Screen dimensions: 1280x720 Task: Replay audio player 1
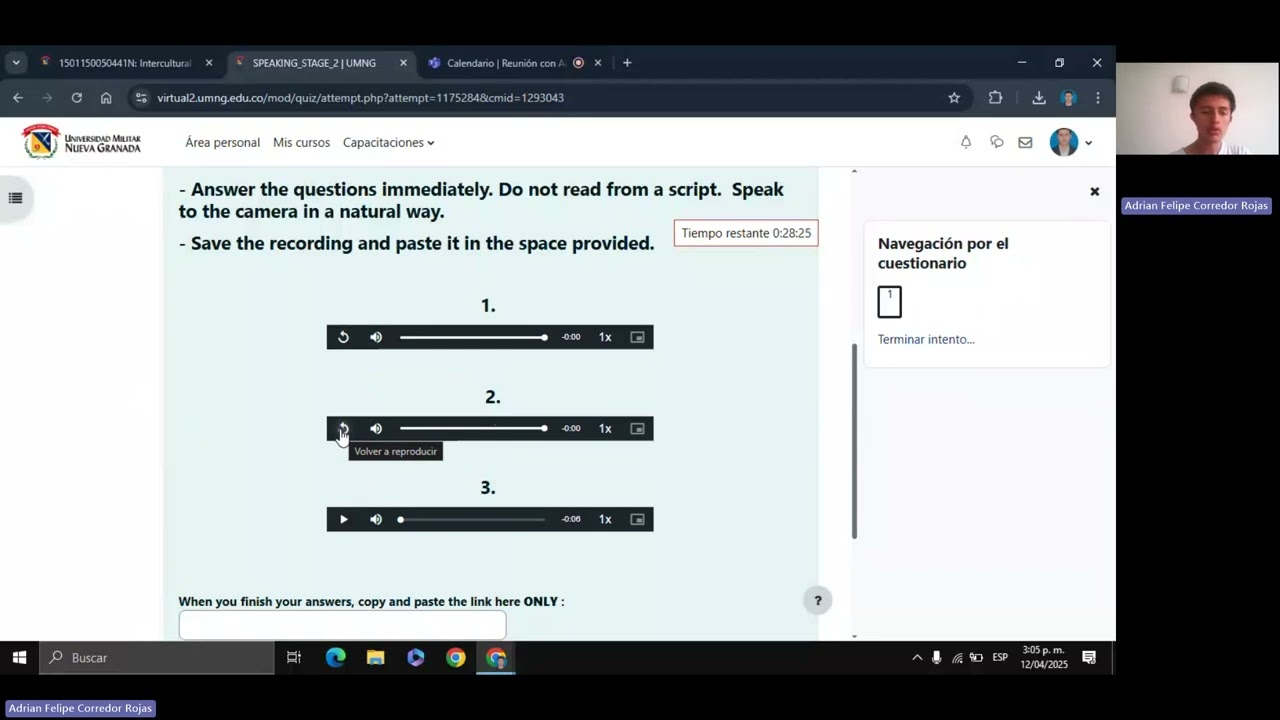tap(343, 337)
